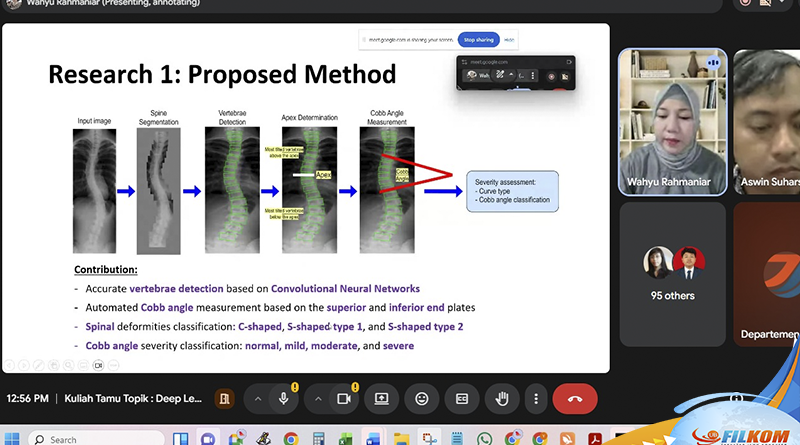
Task: Click the back-to-tab icon at the floating panel's top right
Action: 569,62
